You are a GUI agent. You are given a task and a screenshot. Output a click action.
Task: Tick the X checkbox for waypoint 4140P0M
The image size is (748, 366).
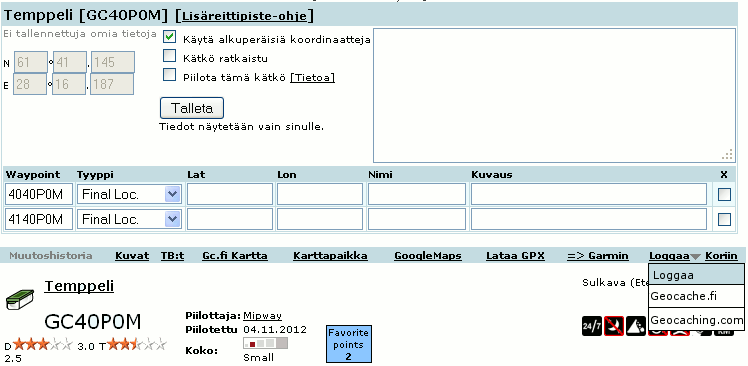pyautogui.click(x=724, y=219)
